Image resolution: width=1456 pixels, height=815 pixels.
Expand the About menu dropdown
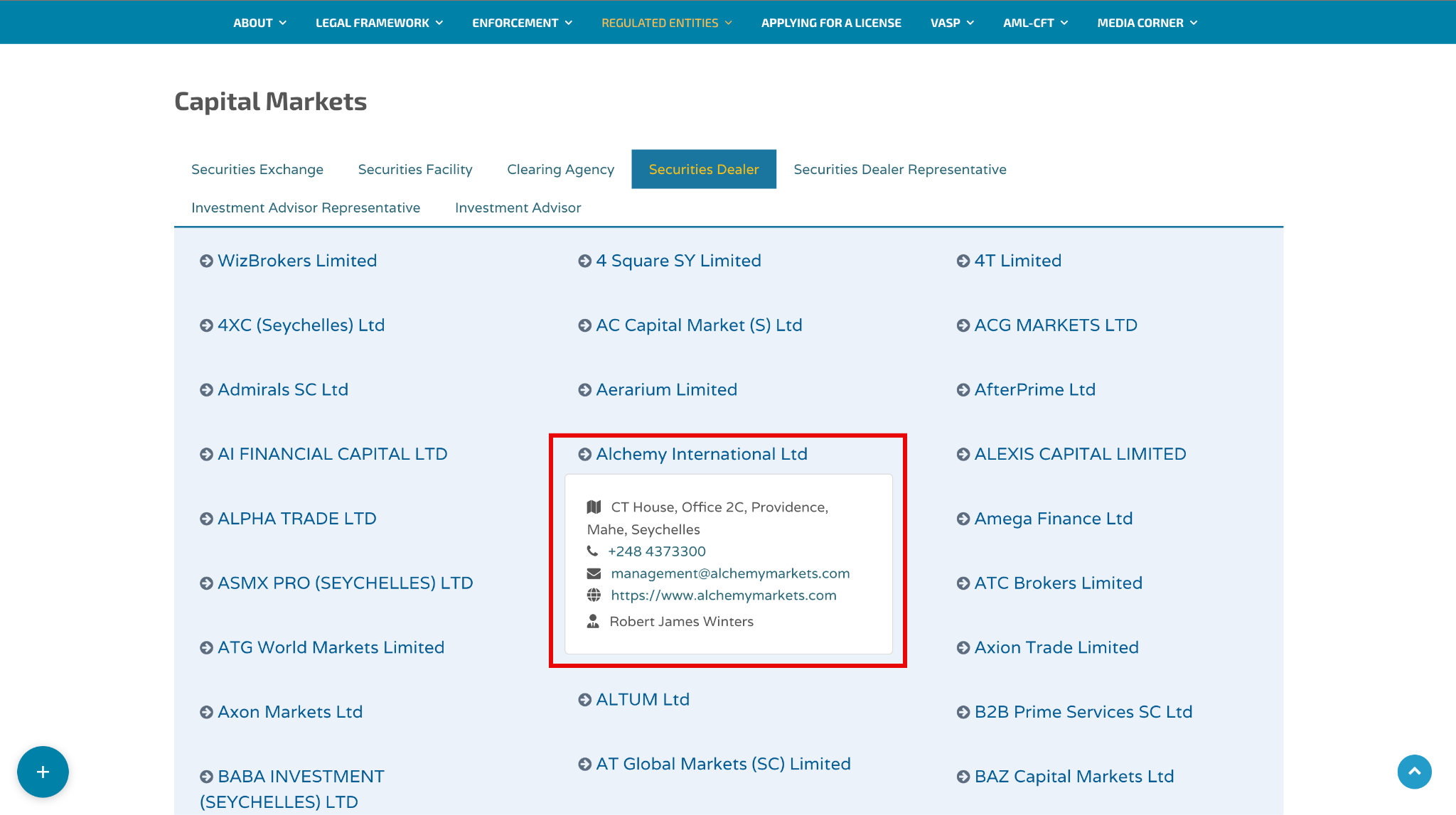tap(259, 23)
